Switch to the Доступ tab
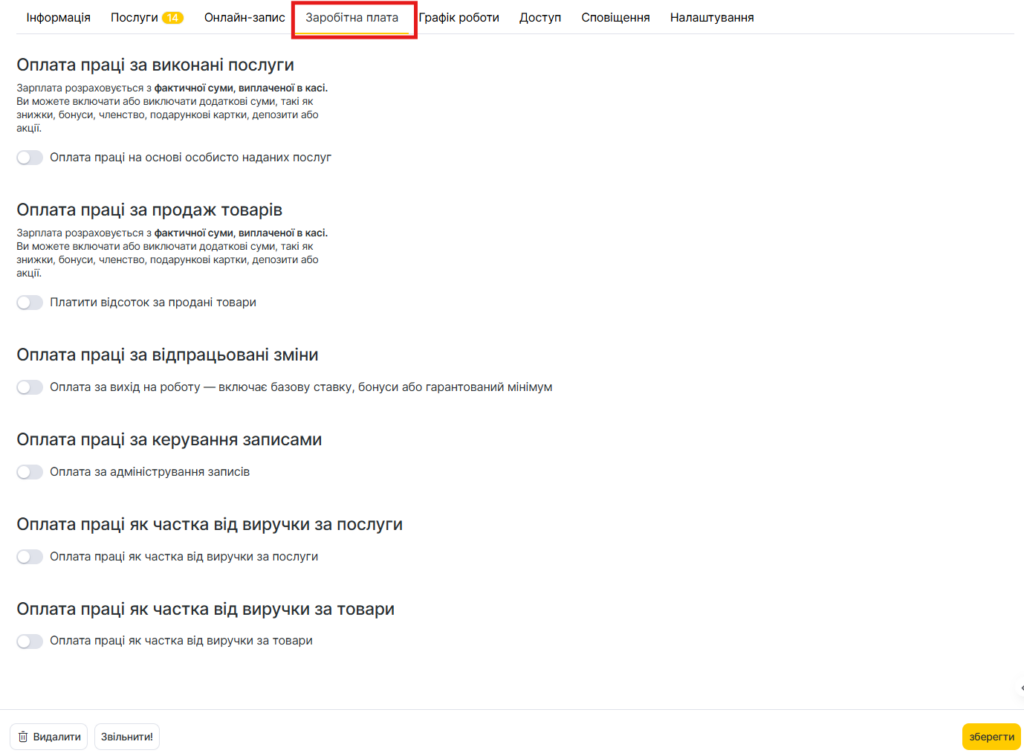 click(x=540, y=18)
